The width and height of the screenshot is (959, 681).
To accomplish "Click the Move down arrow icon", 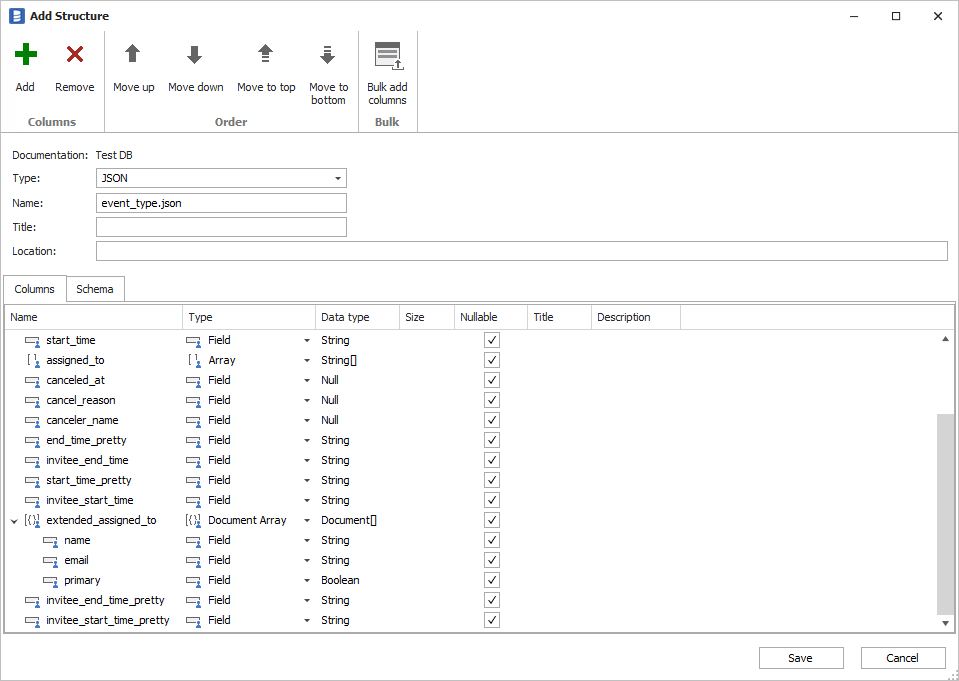I will click(195, 55).
